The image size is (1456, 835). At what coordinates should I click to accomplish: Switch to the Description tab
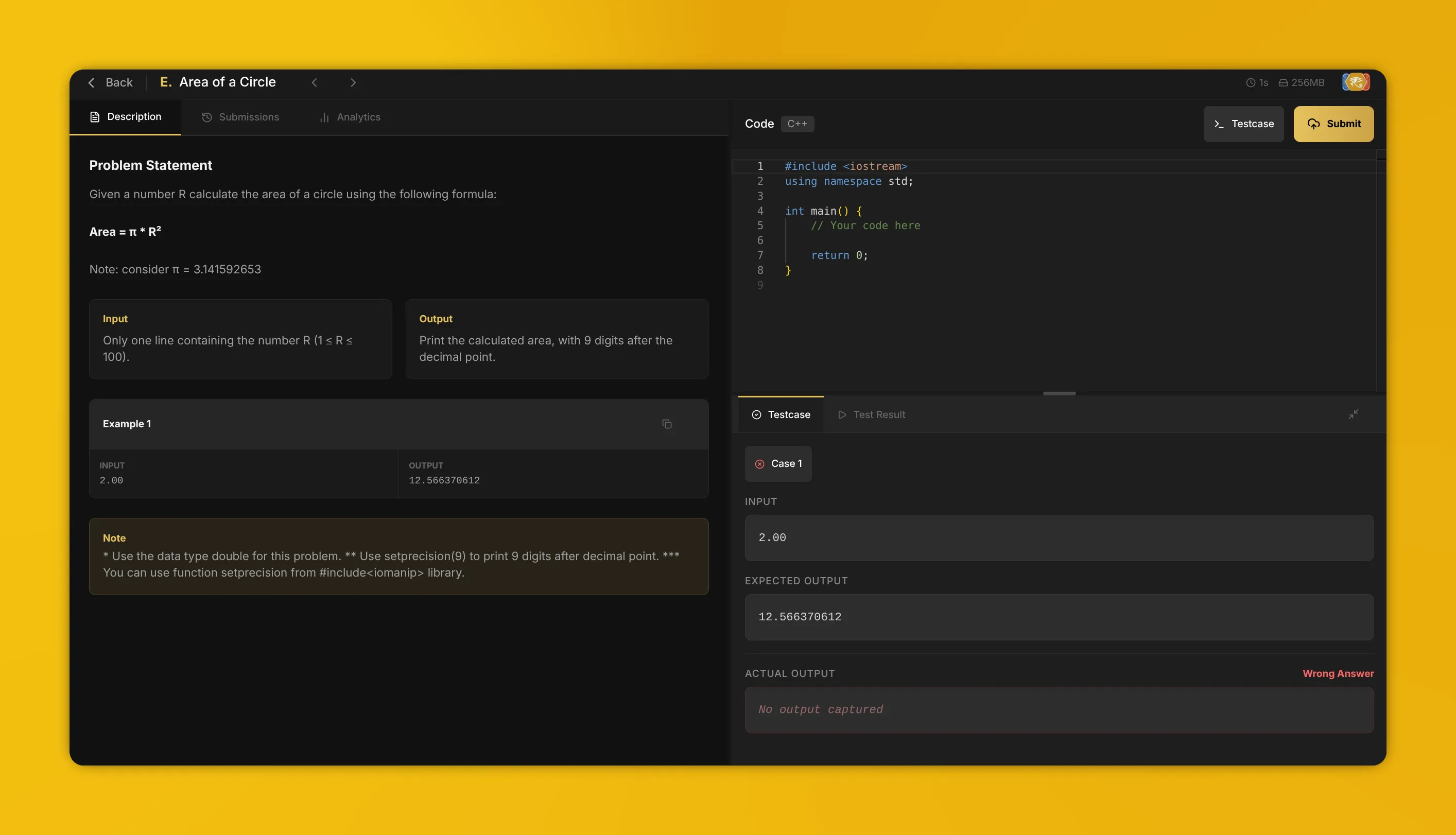126,117
